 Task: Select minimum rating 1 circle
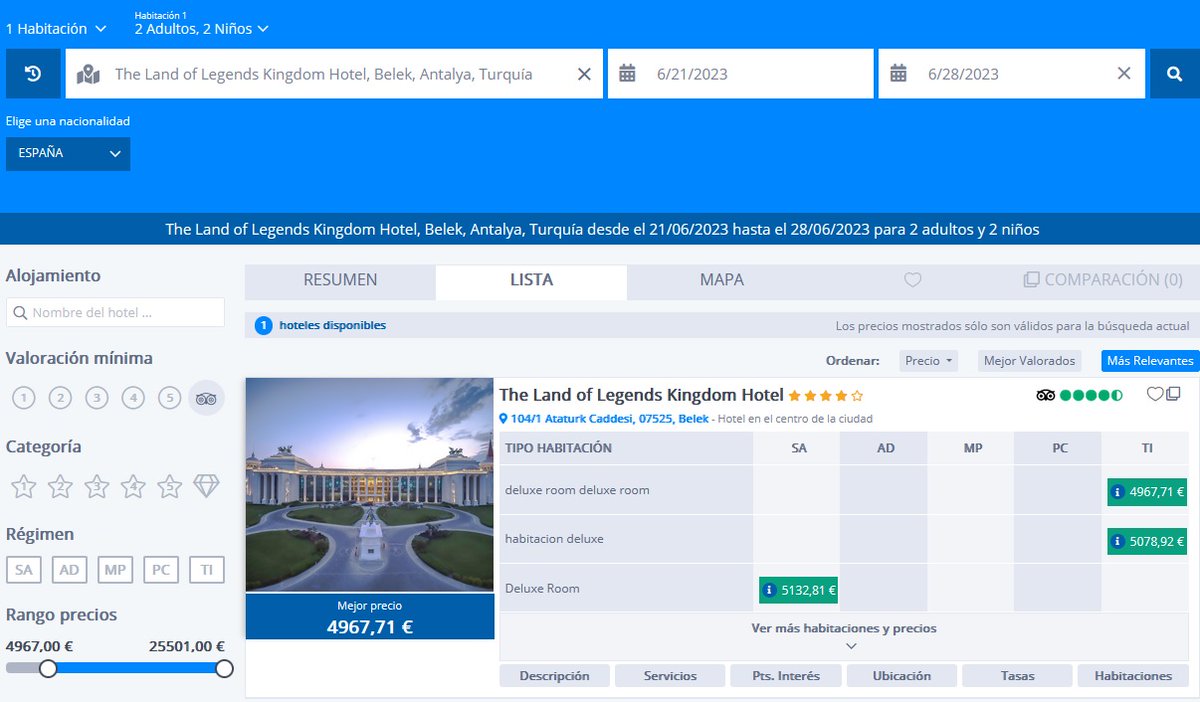coord(24,399)
